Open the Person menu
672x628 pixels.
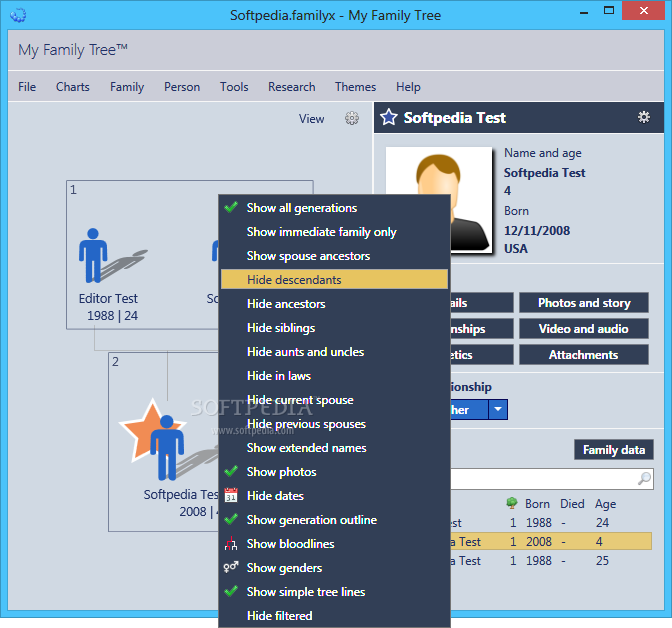(182, 87)
